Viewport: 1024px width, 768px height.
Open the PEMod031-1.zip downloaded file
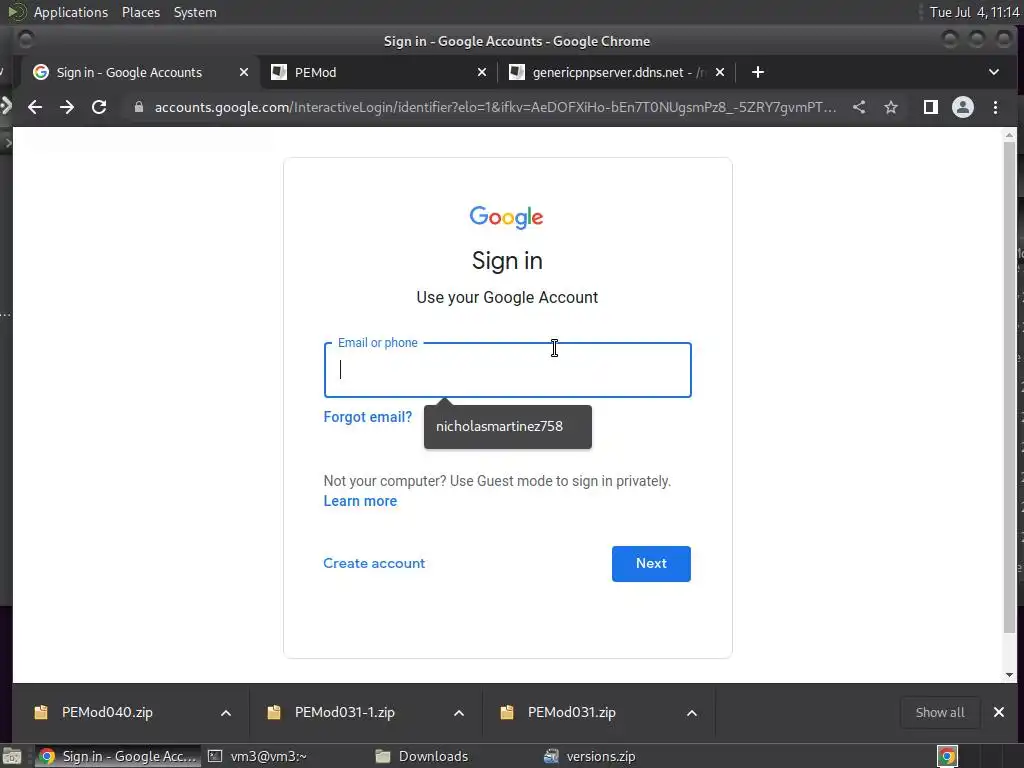345,712
